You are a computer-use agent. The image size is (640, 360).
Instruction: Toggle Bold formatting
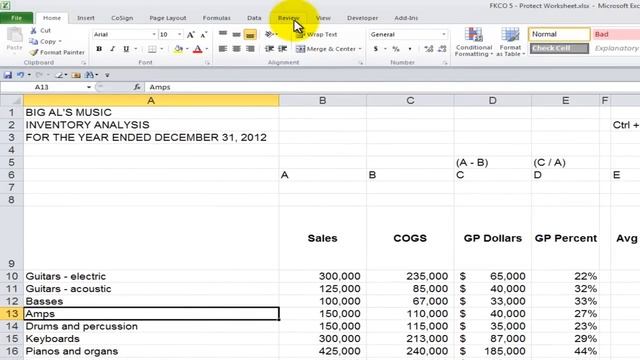pos(99,49)
